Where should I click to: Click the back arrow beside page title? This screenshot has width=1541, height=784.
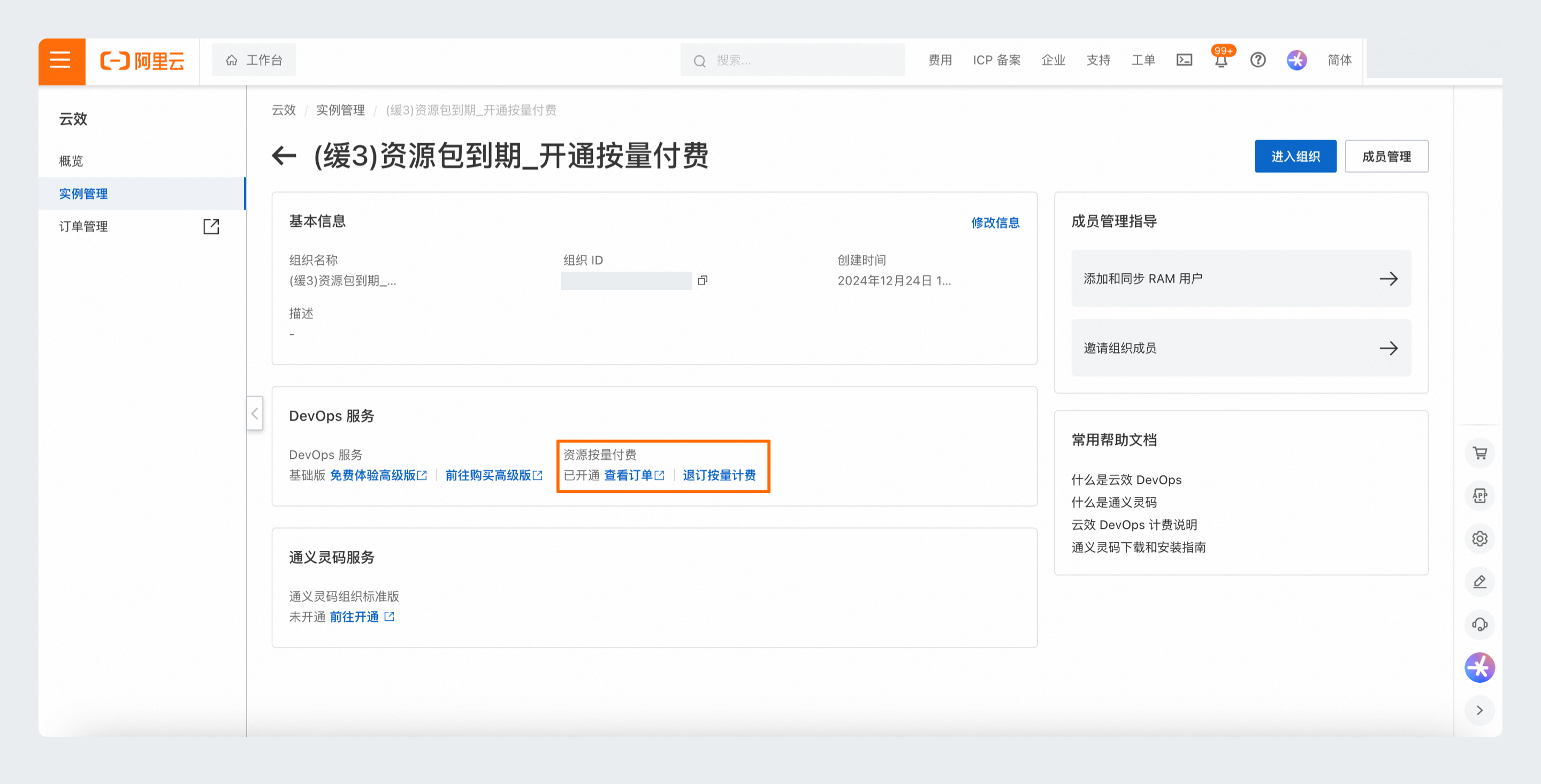(x=284, y=156)
